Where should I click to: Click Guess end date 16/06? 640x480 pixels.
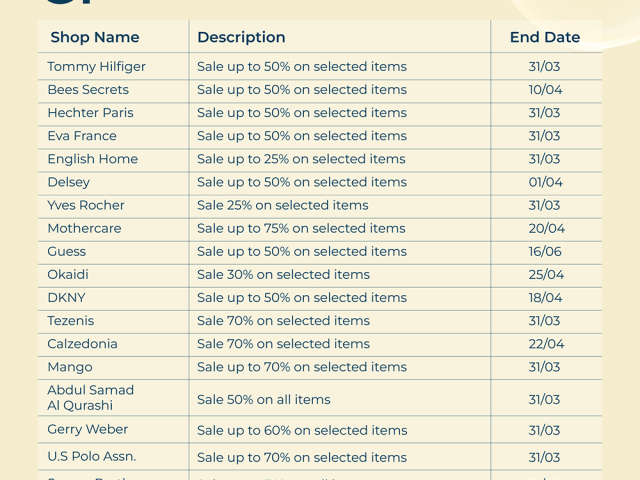[545, 251]
